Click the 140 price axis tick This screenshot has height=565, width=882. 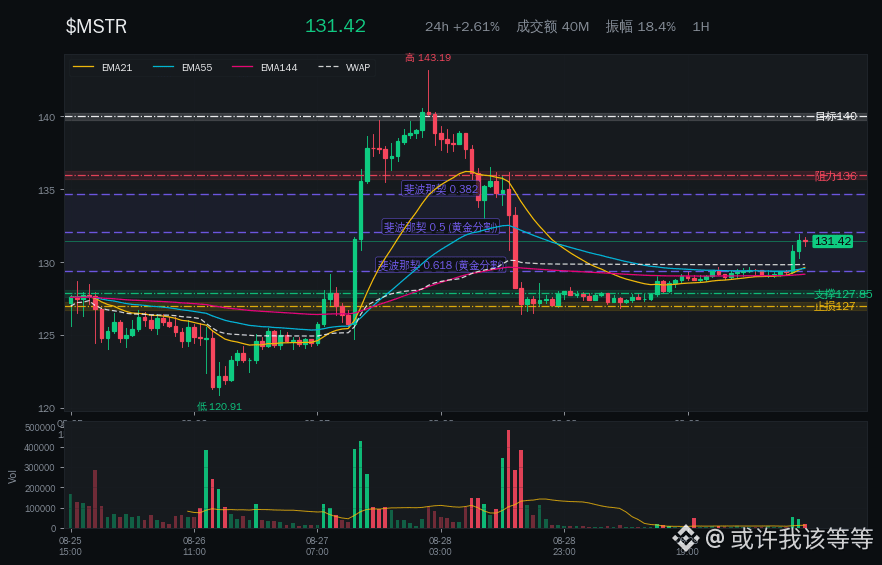[x=47, y=117]
